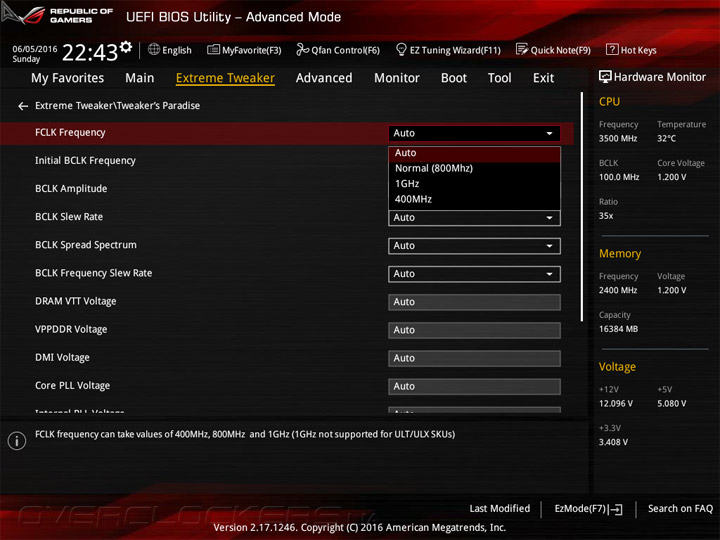This screenshot has height=540, width=720.
Task: Switch to EzMode(F7)
Action: tap(589, 509)
